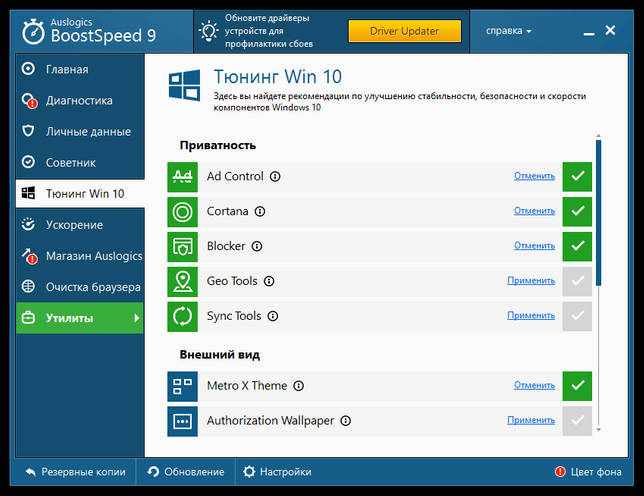Open the Диагностика section

click(x=80, y=101)
